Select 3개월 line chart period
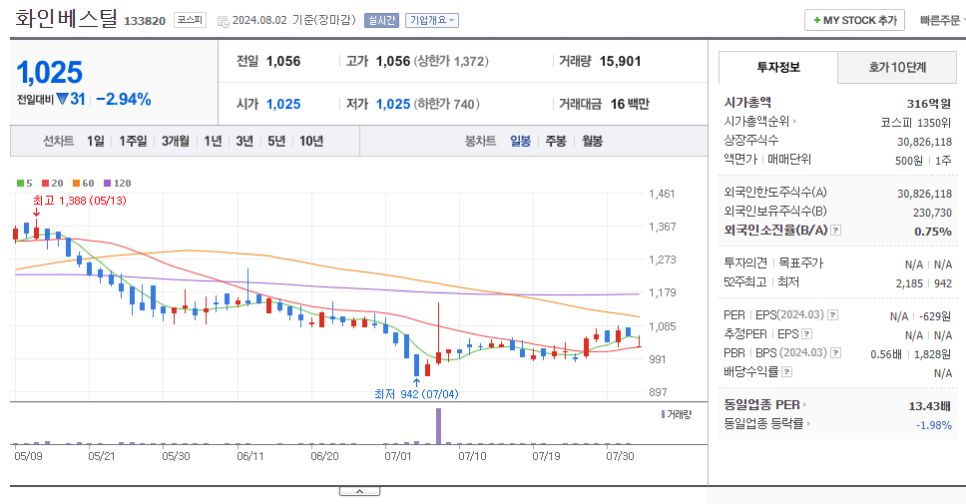Screen dimensions: 966x504 coord(176,141)
